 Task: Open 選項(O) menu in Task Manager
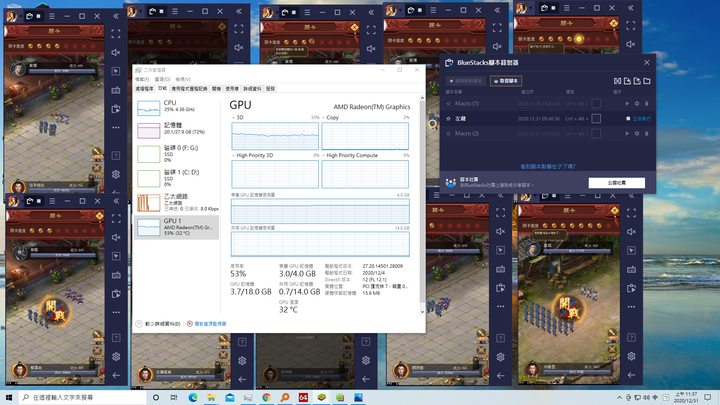pos(162,79)
